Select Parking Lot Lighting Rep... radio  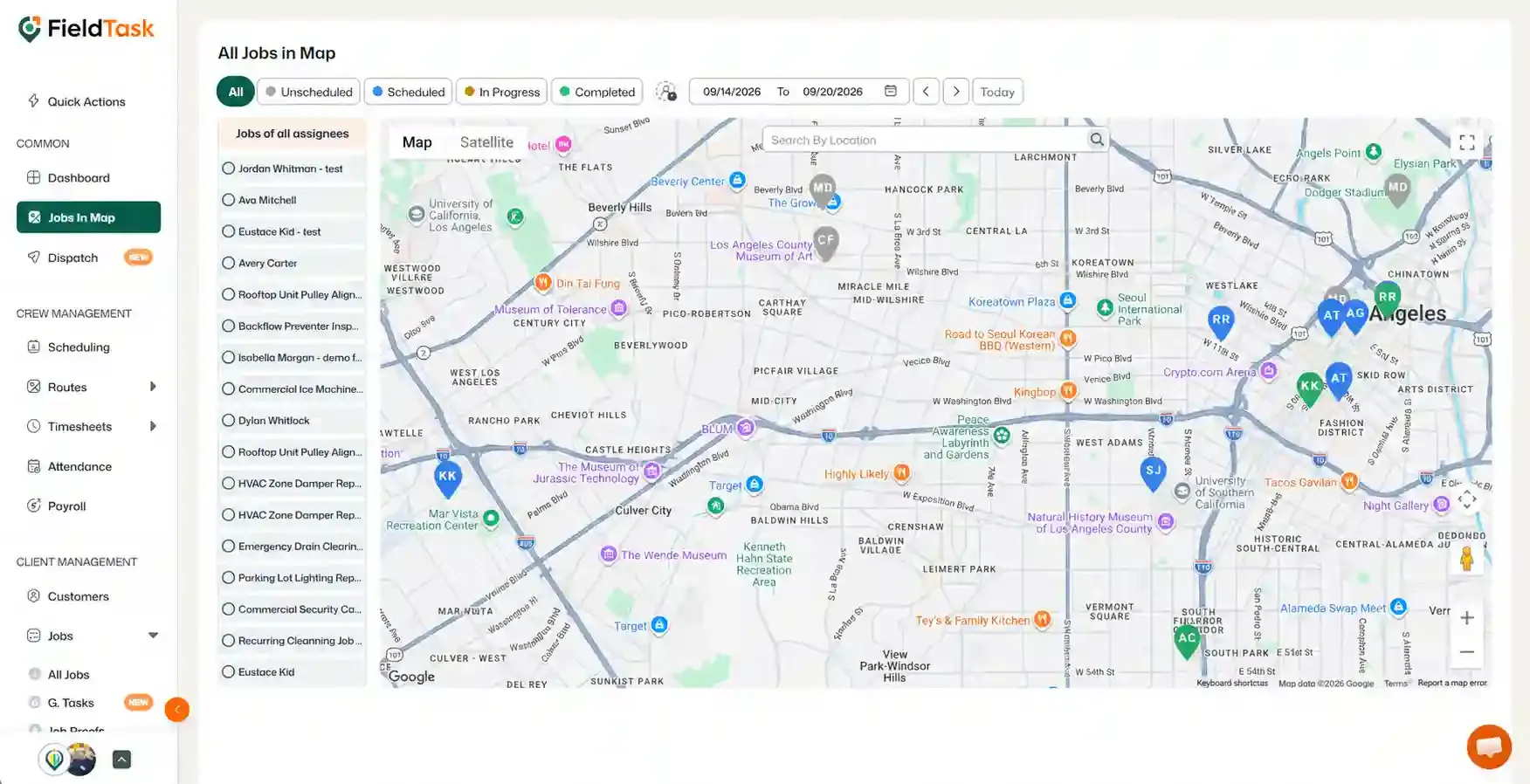(x=228, y=577)
